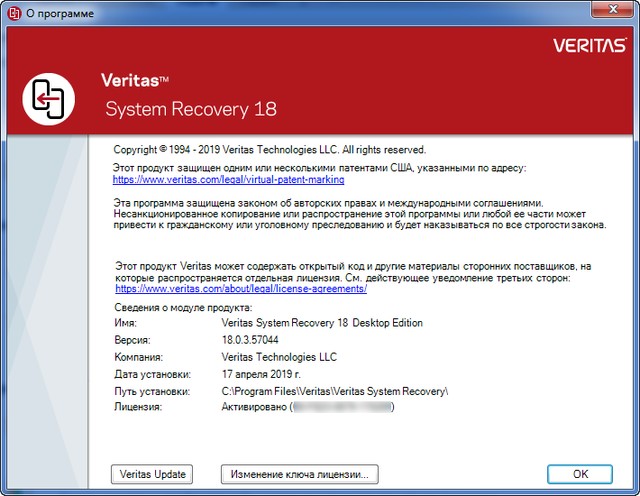640x496 pixels.
Task: Click the installation path C:\Program Files\Veritas
Action: coord(334,391)
